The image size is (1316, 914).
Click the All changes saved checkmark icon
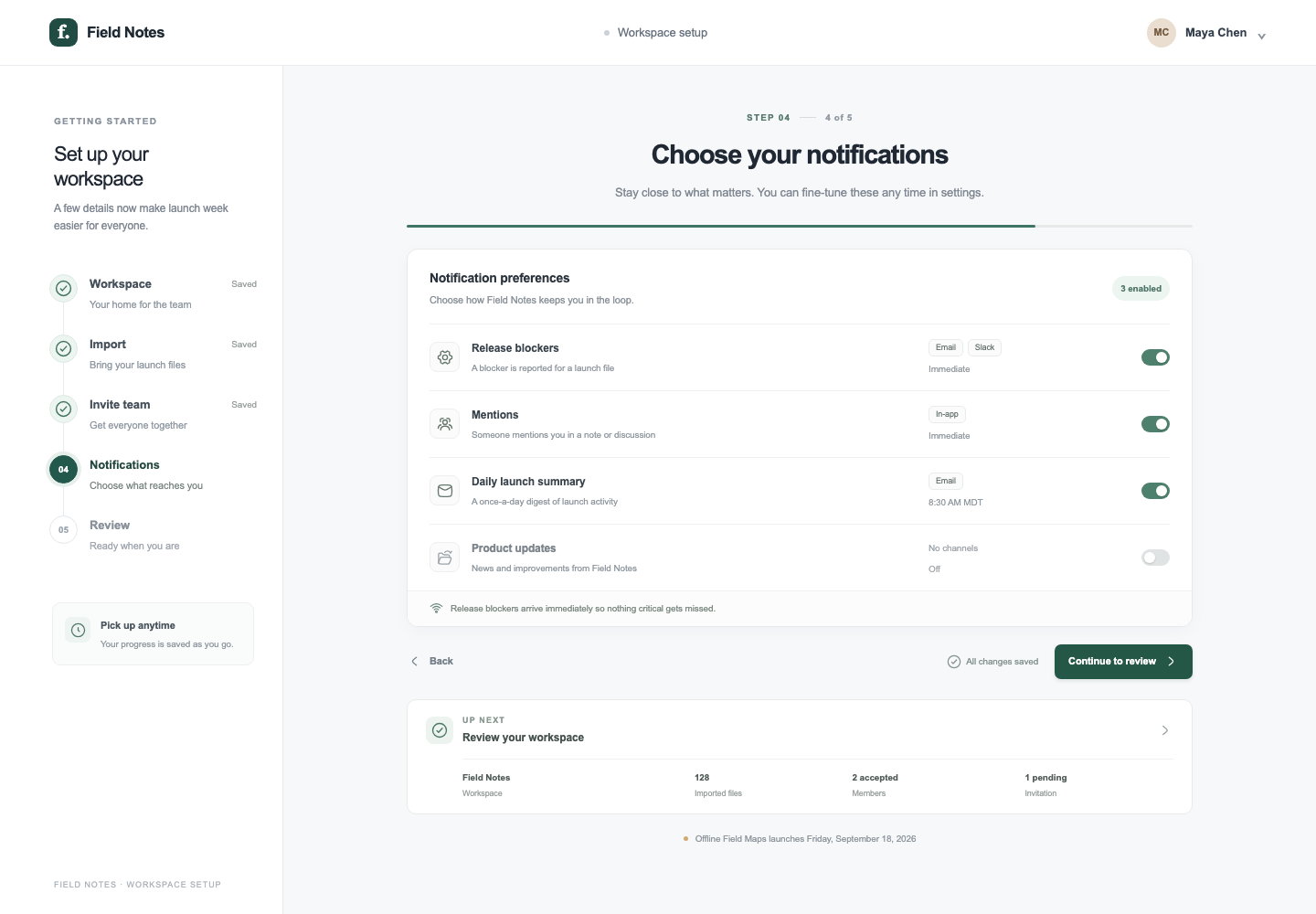(954, 662)
